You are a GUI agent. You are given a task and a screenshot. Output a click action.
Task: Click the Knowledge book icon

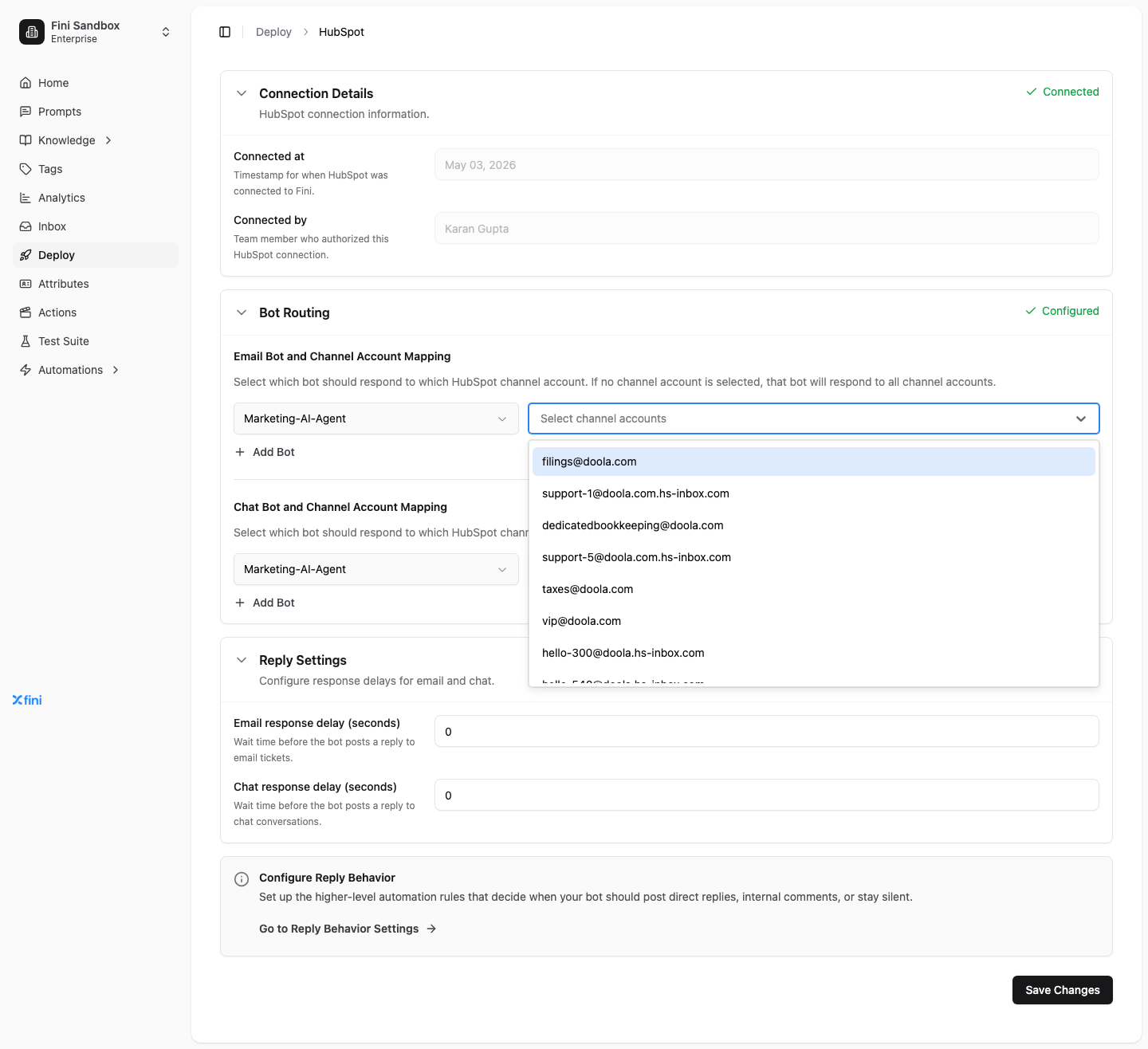(26, 140)
